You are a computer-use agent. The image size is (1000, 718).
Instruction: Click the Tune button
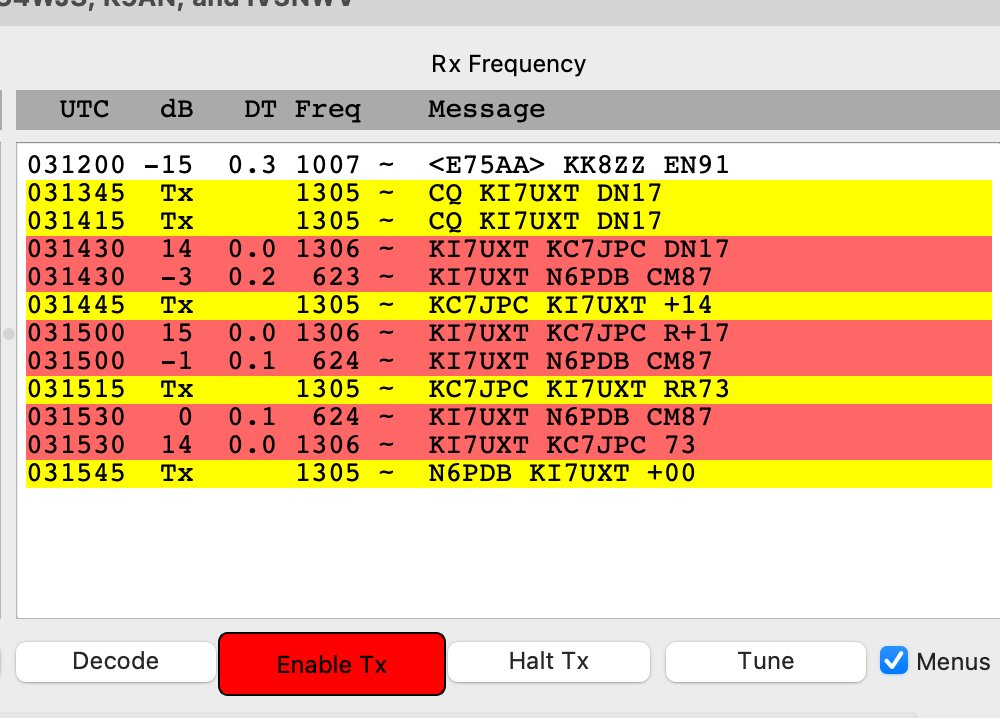pyautogui.click(x=765, y=661)
